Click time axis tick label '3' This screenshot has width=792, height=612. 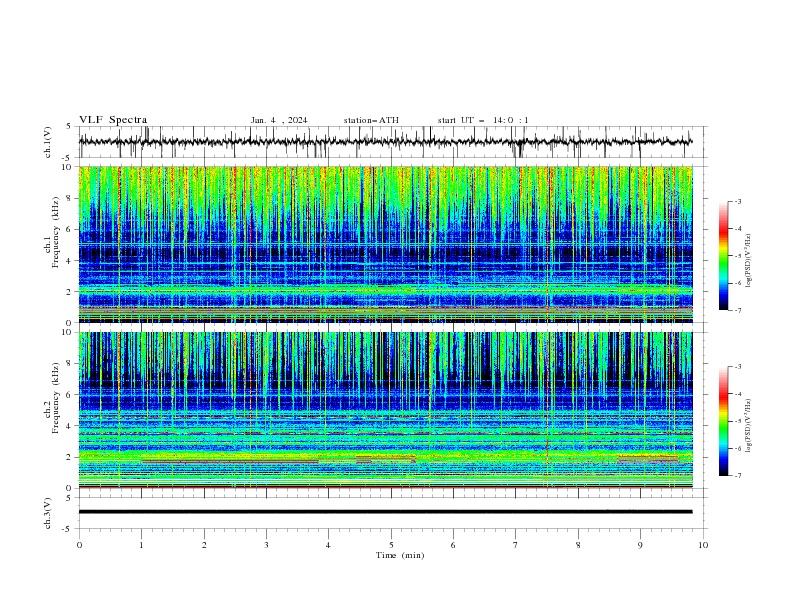(x=266, y=545)
